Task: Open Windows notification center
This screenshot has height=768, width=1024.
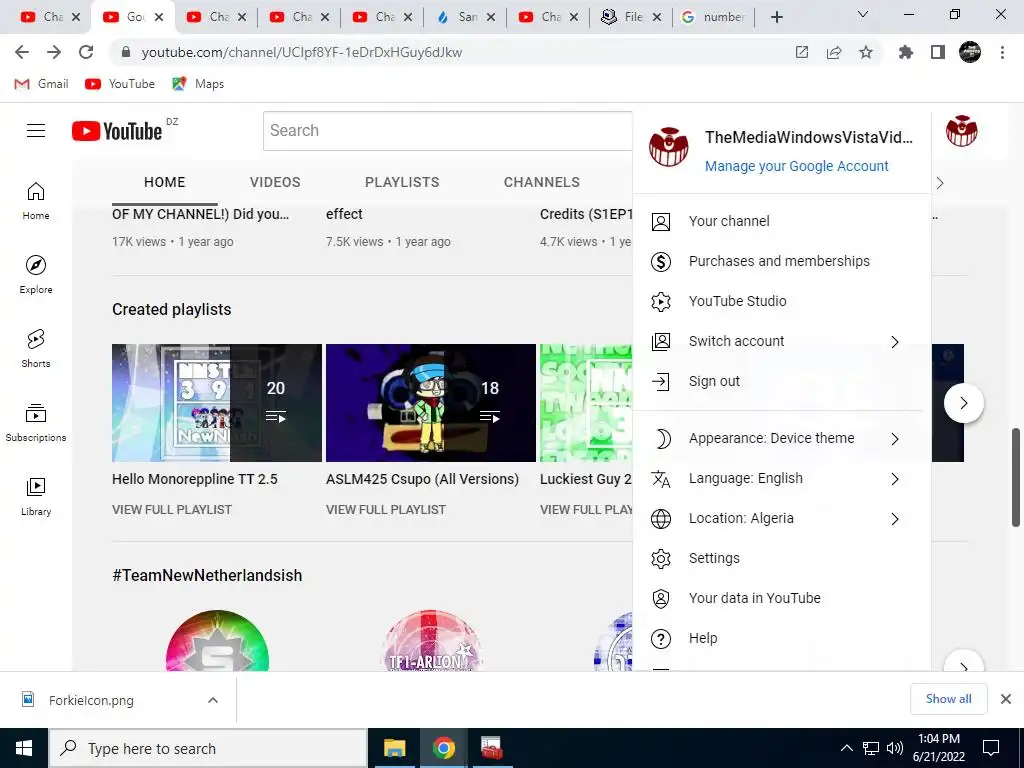Action: pyautogui.click(x=991, y=748)
